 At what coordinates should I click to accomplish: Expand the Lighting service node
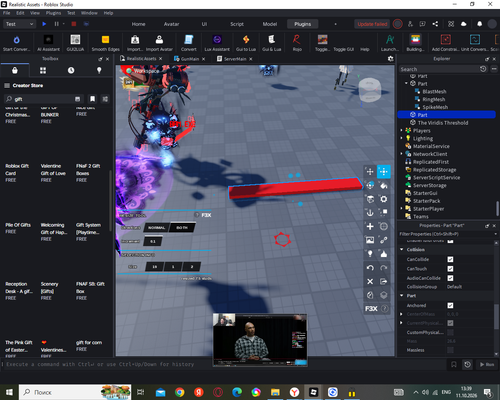click(402, 138)
